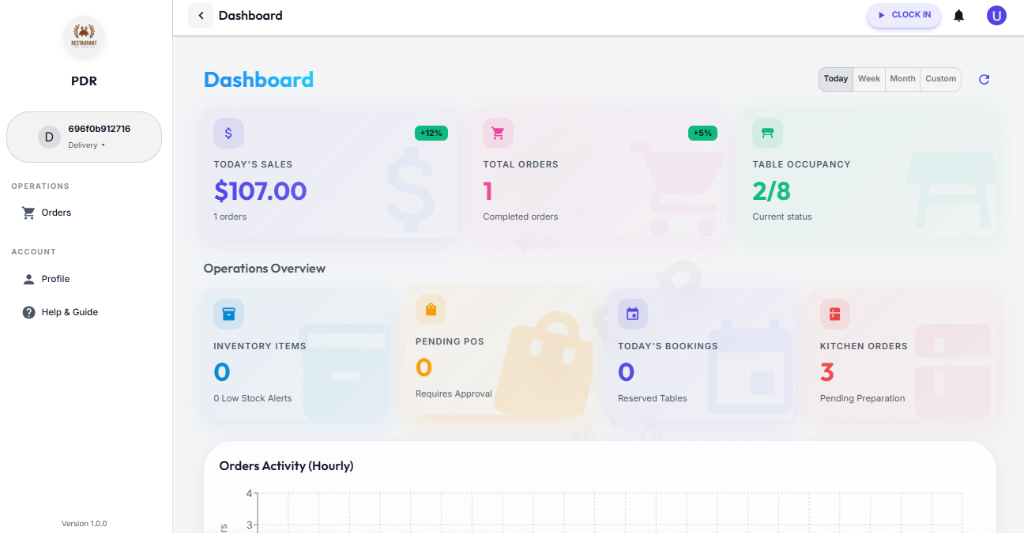Open Help & Guide page
1024x533 pixels.
click(69, 312)
